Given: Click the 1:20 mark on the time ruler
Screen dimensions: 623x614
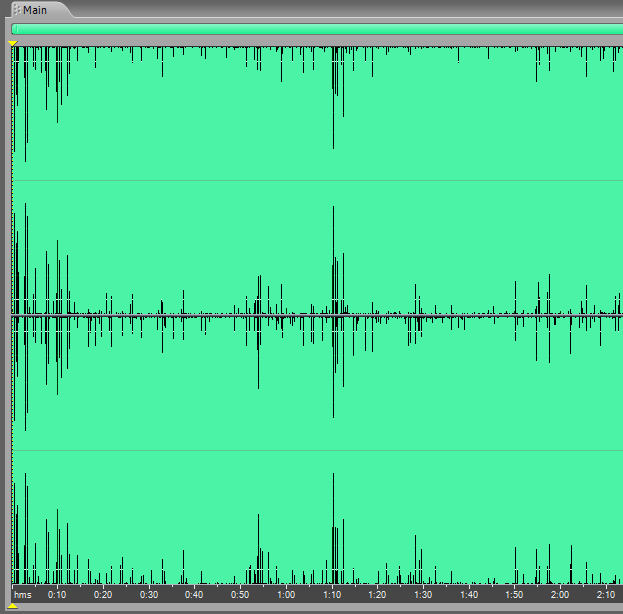Looking at the screenshot, I should [377, 595].
